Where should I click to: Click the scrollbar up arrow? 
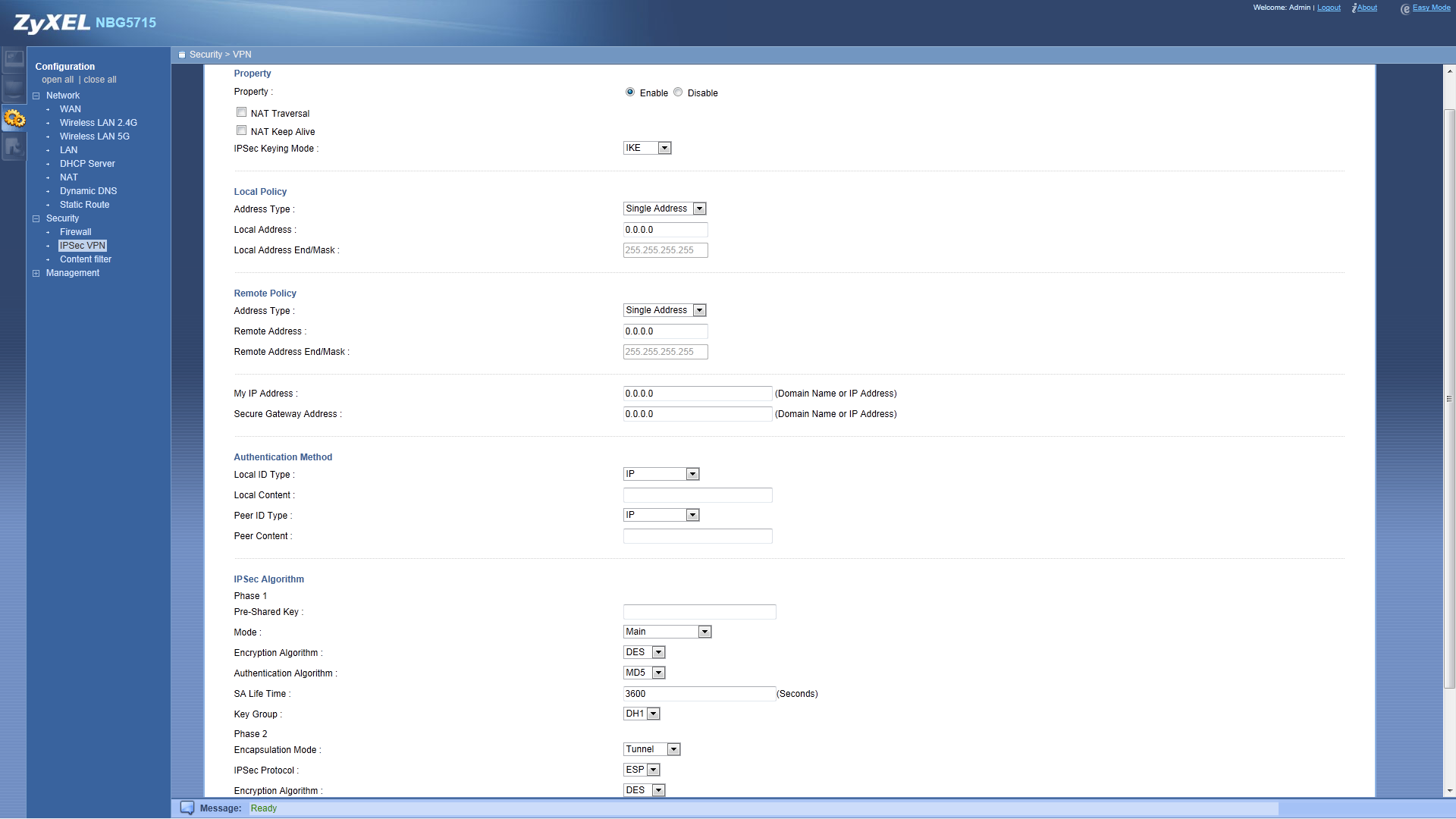[1449, 71]
